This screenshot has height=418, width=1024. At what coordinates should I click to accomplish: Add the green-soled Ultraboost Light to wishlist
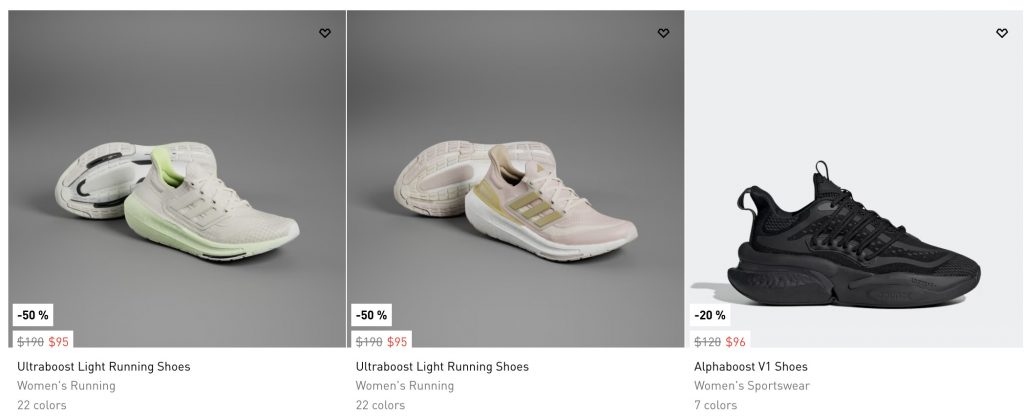[x=325, y=33]
